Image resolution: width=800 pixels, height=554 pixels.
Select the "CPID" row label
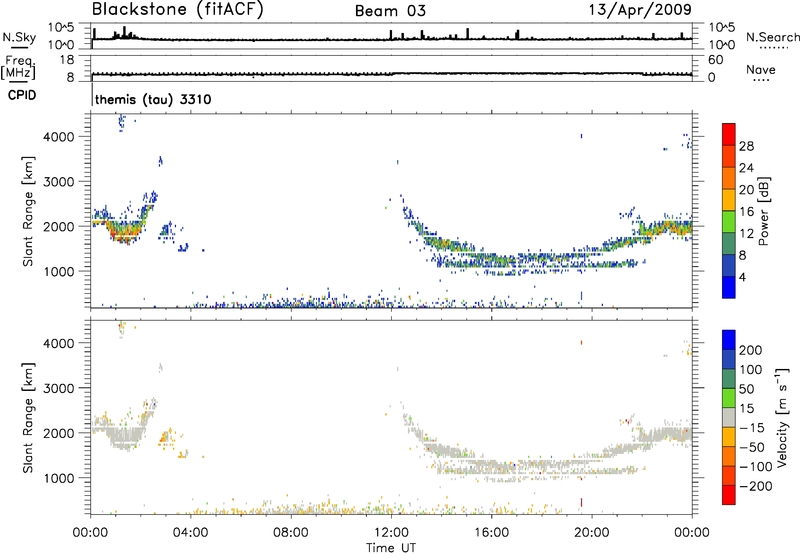coord(22,95)
